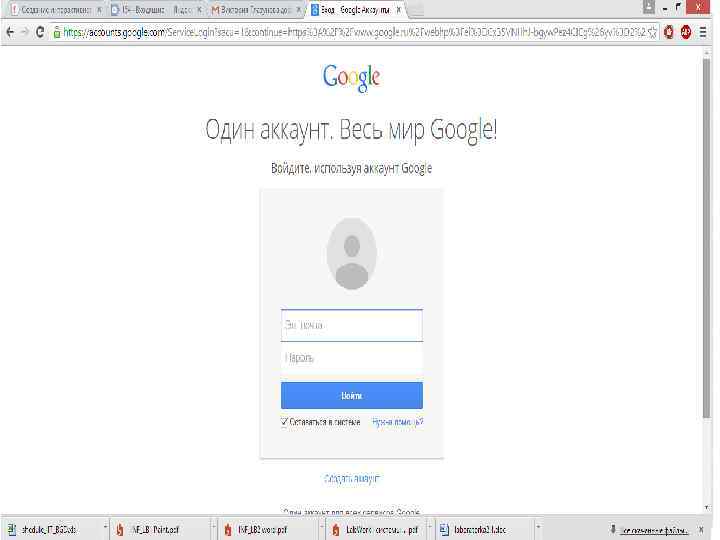Viewport: 720px width, 540px height.
Task: Open the downloaded INF_LB2 word pdf
Action: 262,529
